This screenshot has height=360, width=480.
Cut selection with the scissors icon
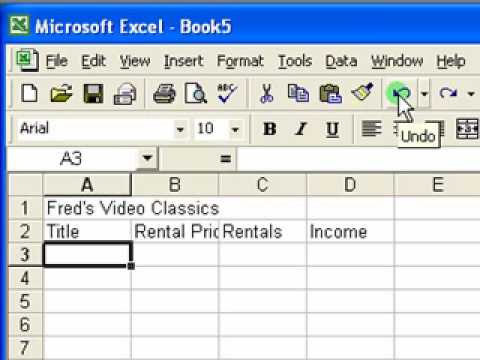pos(267,93)
